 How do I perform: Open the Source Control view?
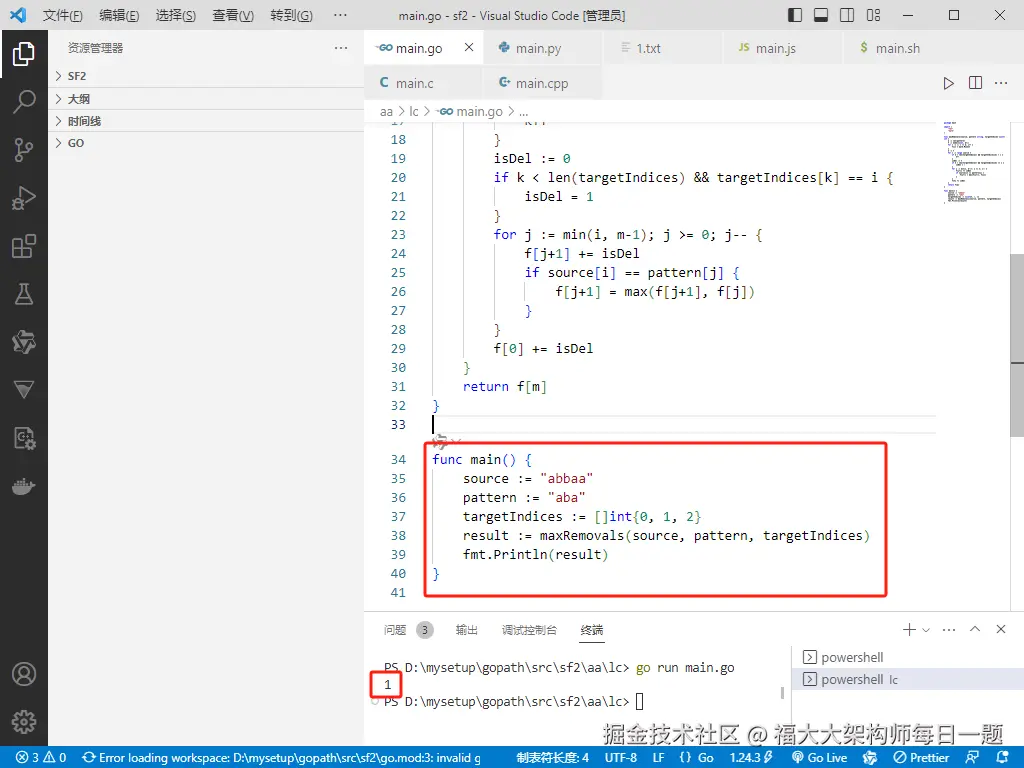(x=24, y=150)
